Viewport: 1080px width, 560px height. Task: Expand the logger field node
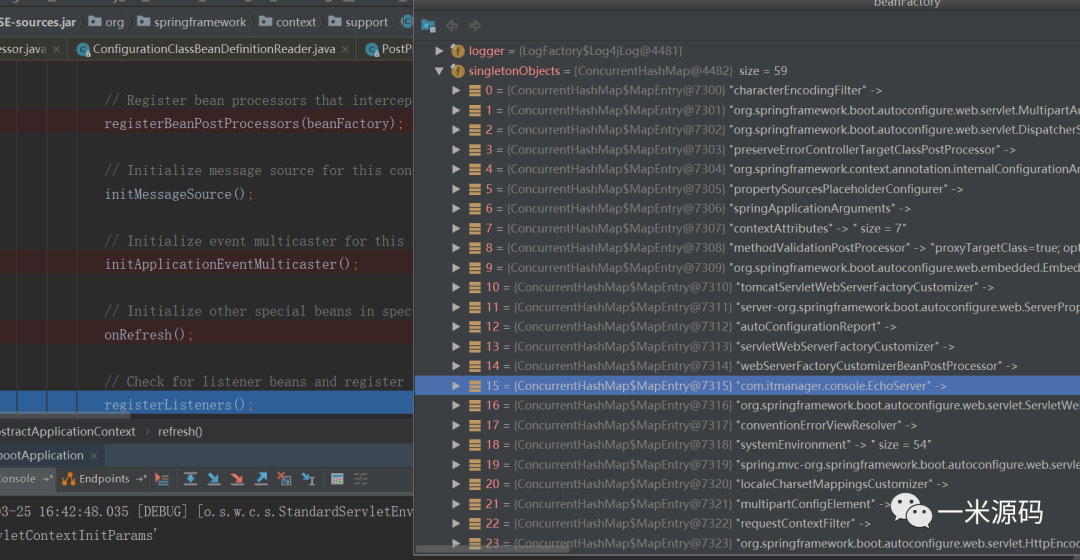click(438, 51)
